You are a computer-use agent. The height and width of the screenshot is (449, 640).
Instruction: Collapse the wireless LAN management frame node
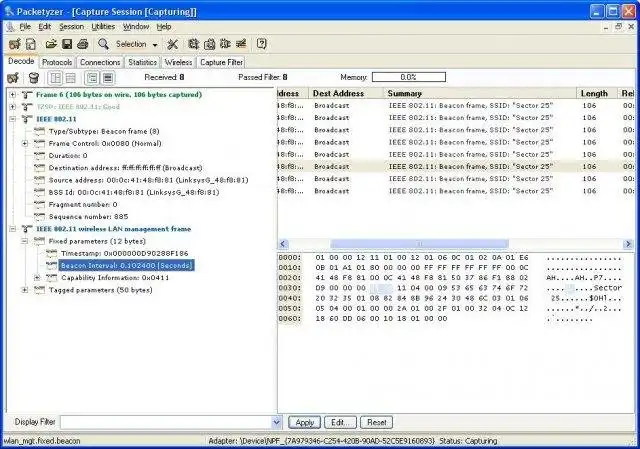[13, 229]
